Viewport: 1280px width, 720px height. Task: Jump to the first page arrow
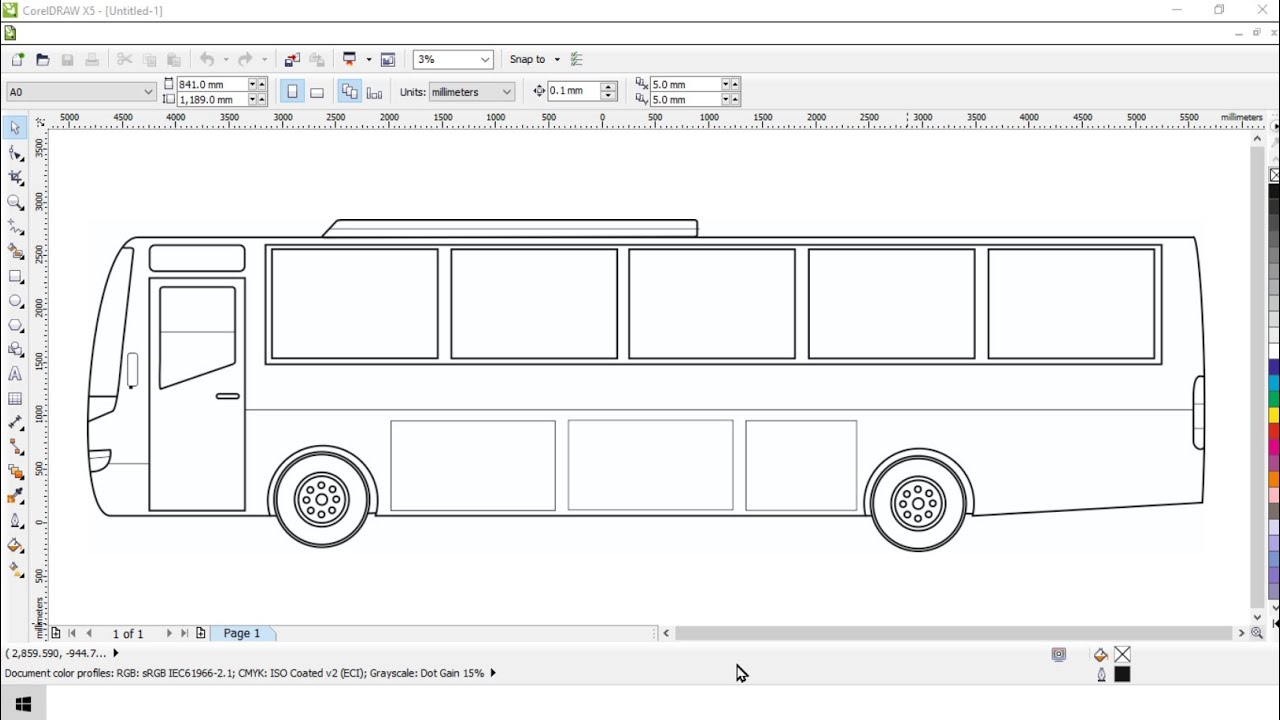click(x=72, y=633)
